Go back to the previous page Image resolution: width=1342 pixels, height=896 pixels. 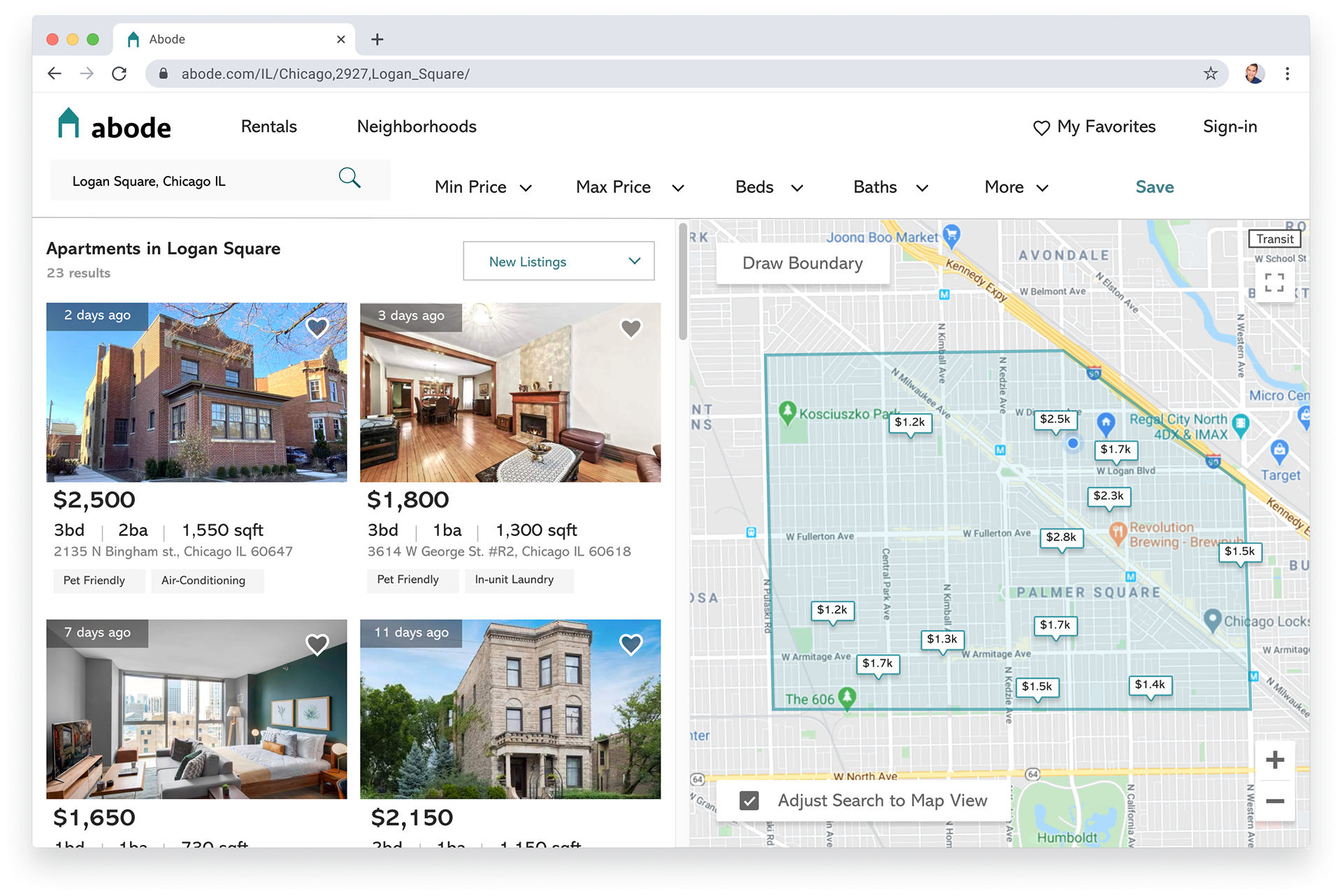click(55, 73)
